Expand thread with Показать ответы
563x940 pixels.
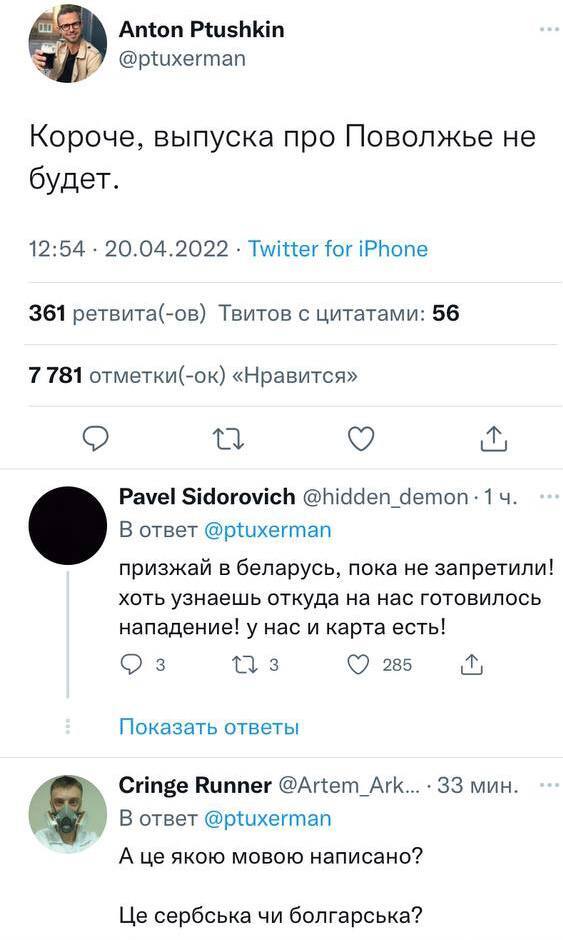click(209, 727)
